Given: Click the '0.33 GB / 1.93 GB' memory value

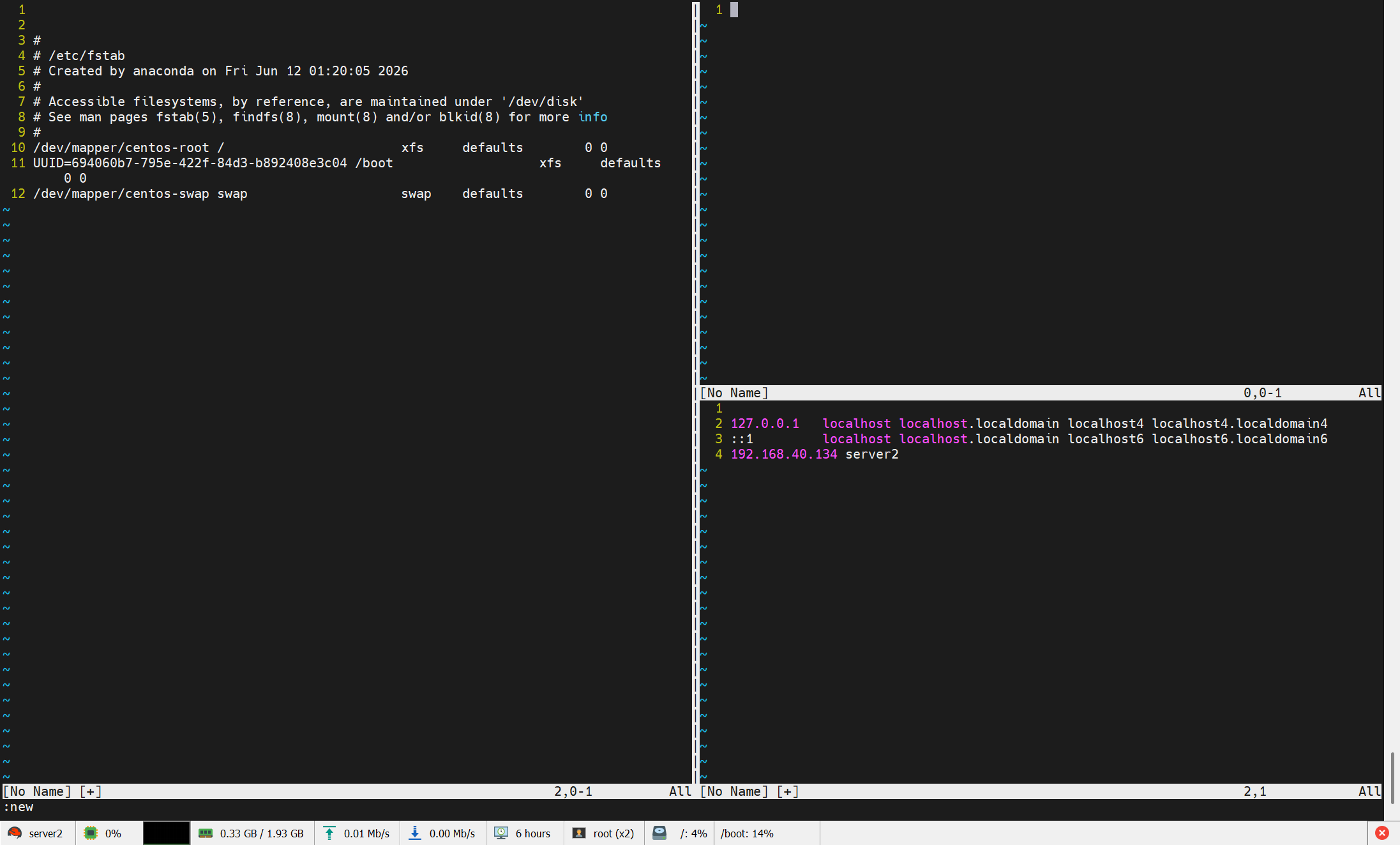Looking at the screenshot, I should pos(262,834).
